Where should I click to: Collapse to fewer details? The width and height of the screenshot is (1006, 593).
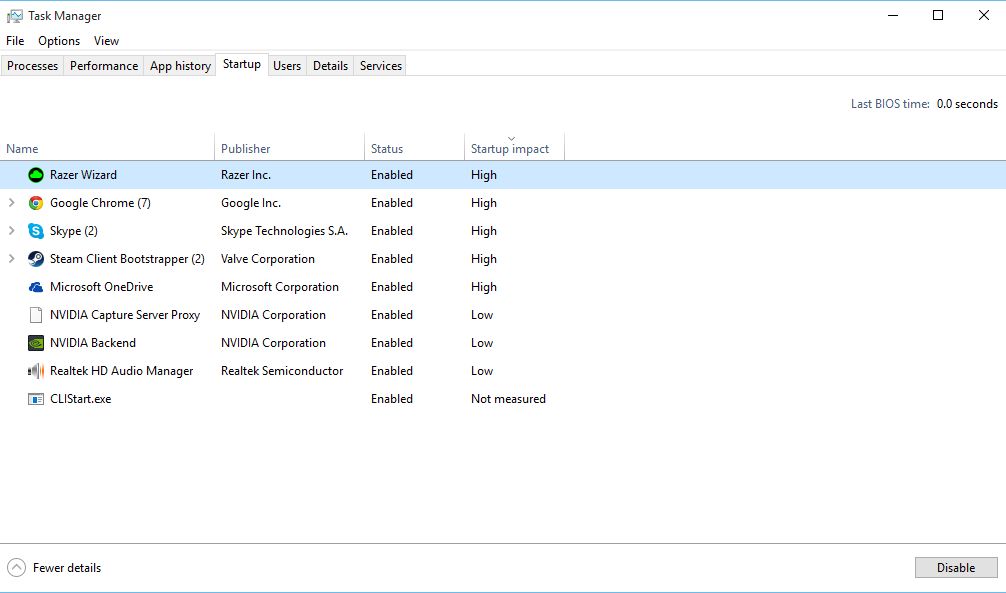(x=54, y=567)
